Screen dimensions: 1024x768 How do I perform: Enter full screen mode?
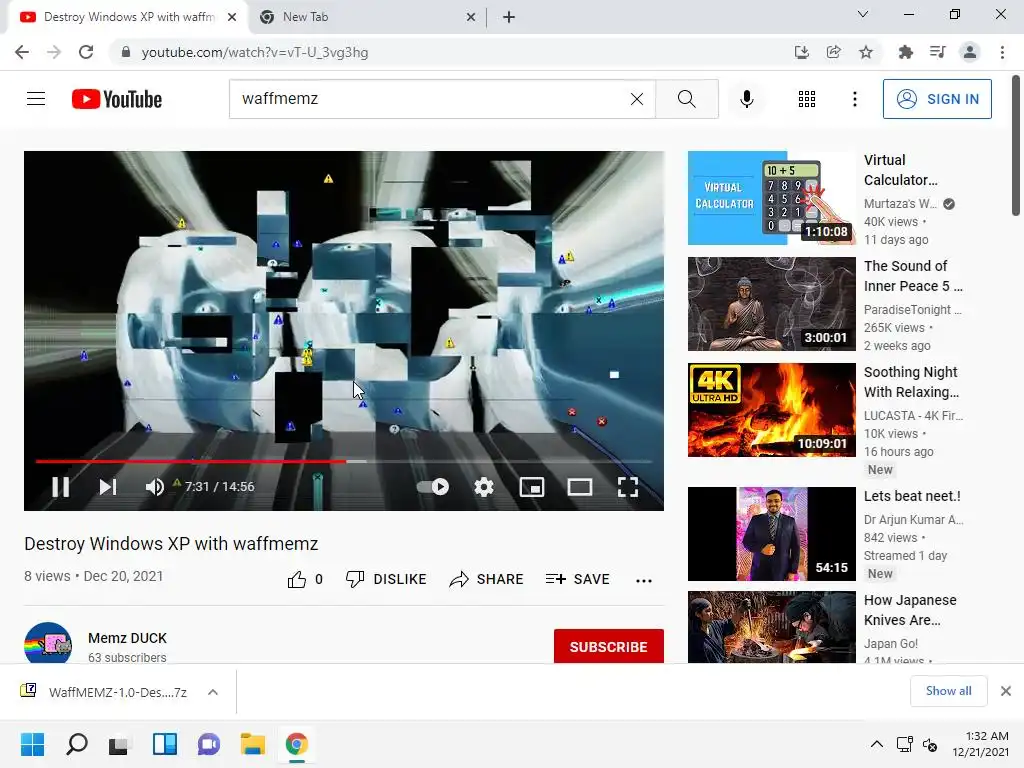coord(628,487)
